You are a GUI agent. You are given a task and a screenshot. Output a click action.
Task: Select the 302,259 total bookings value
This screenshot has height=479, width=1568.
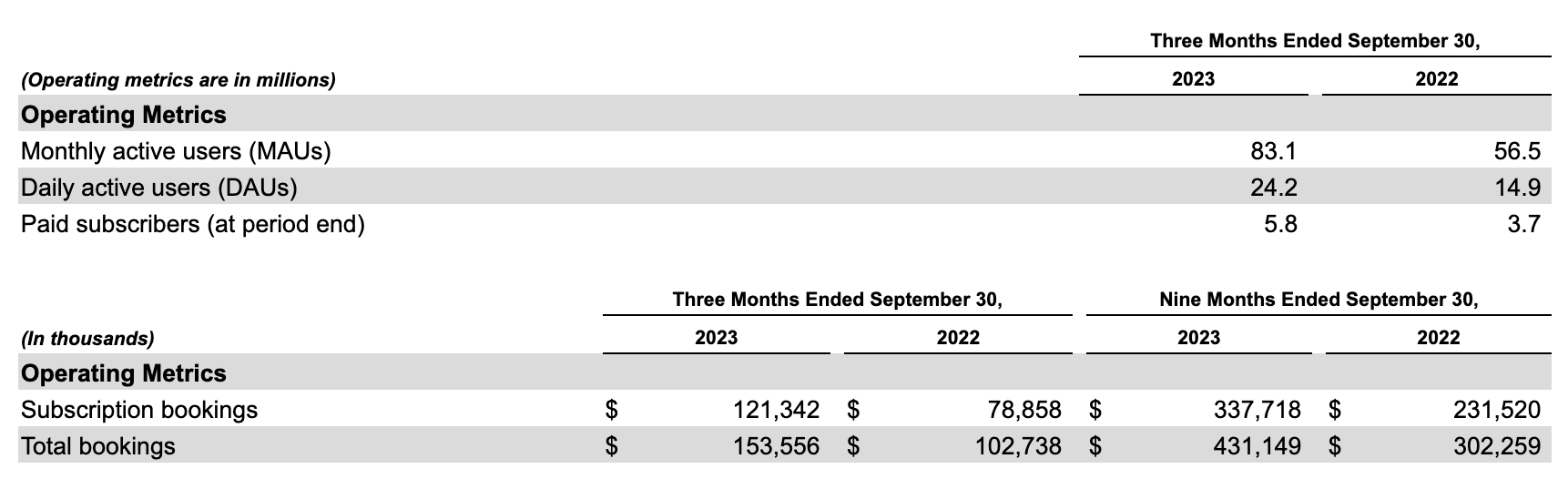[x=1496, y=446]
